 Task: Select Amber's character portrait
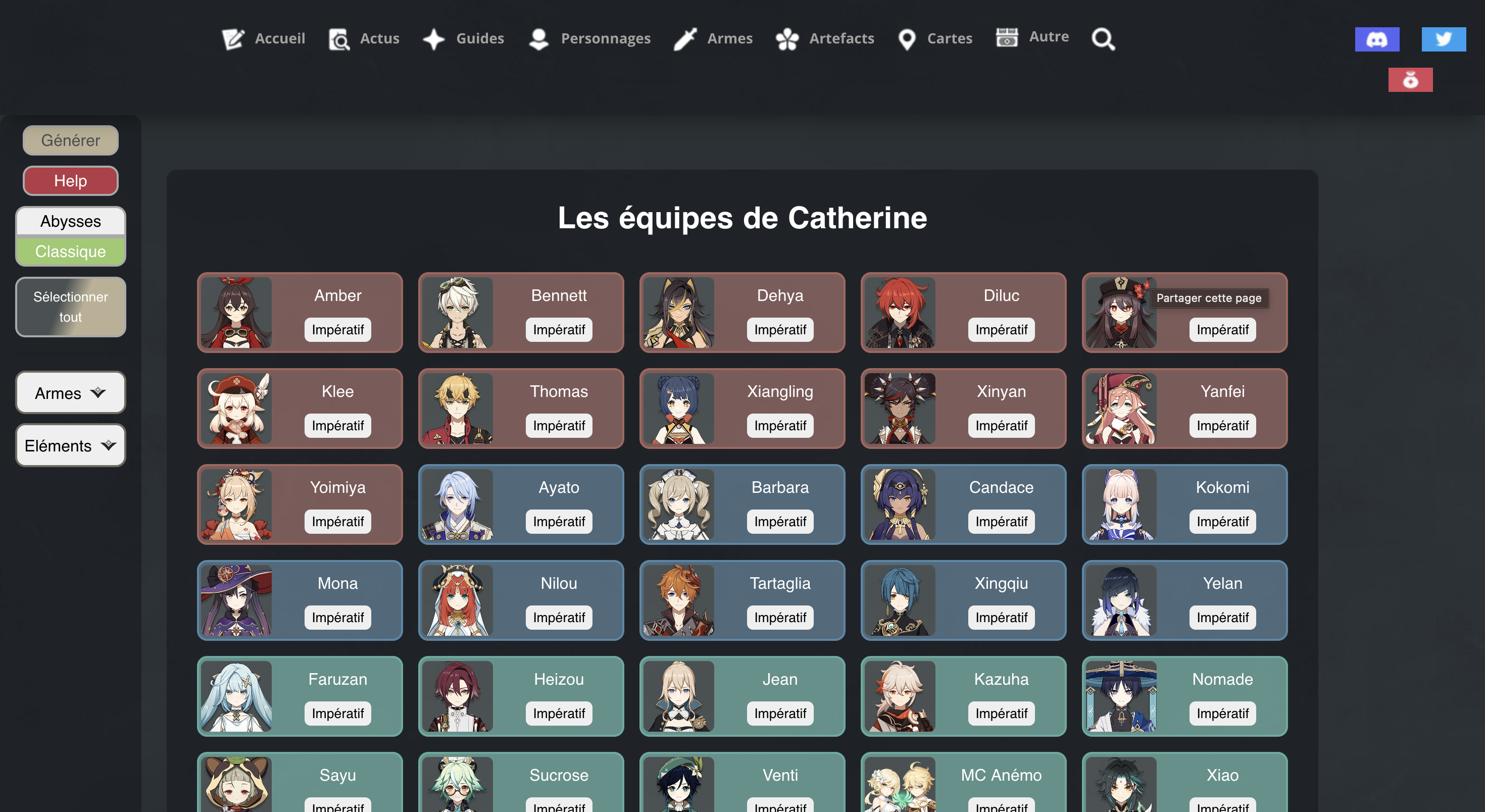coord(236,313)
